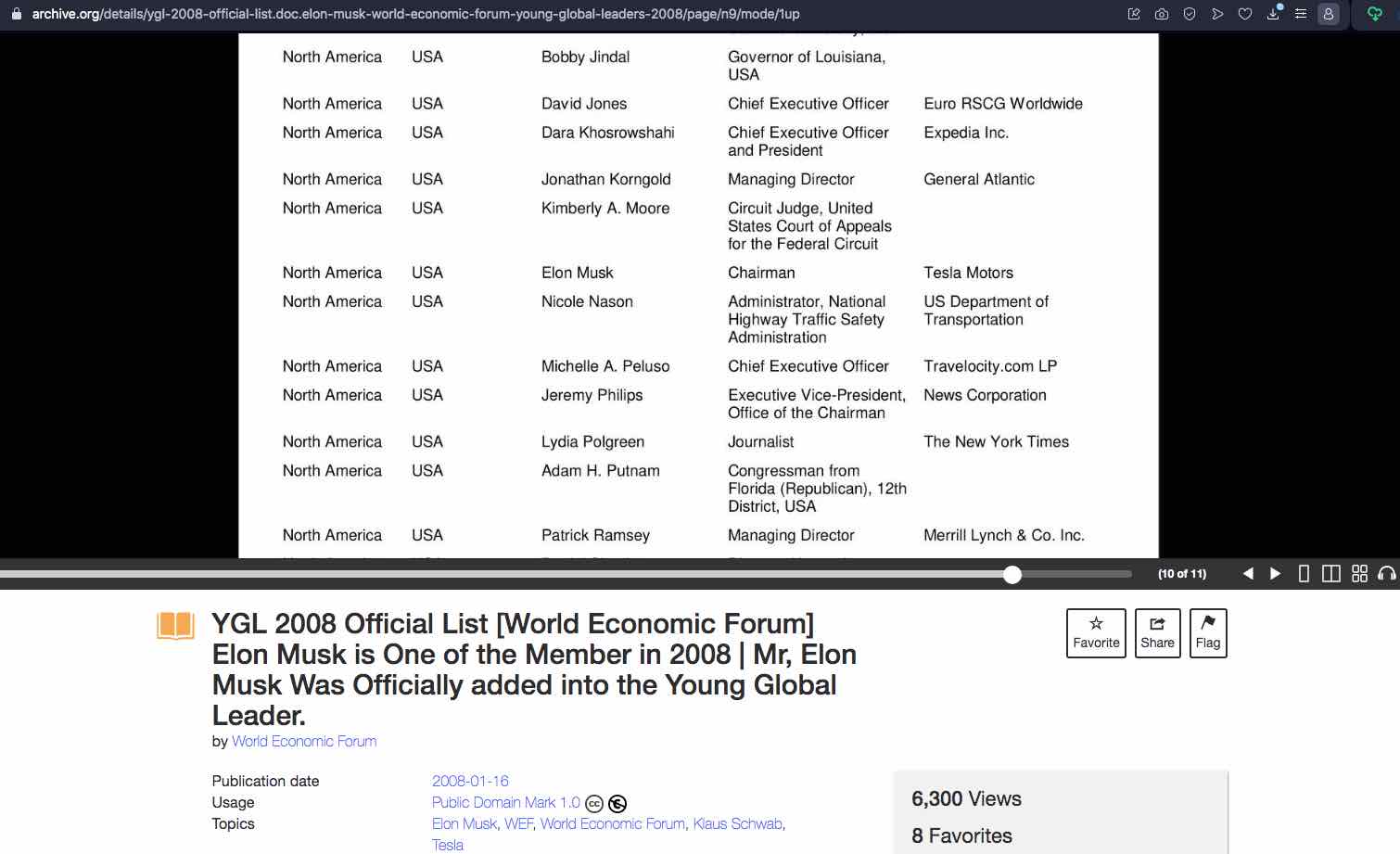Click the 2008-01-16 publication date link
Image resolution: width=1400 pixels, height=854 pixels.
pyautogui.click(x=470, y=781)
